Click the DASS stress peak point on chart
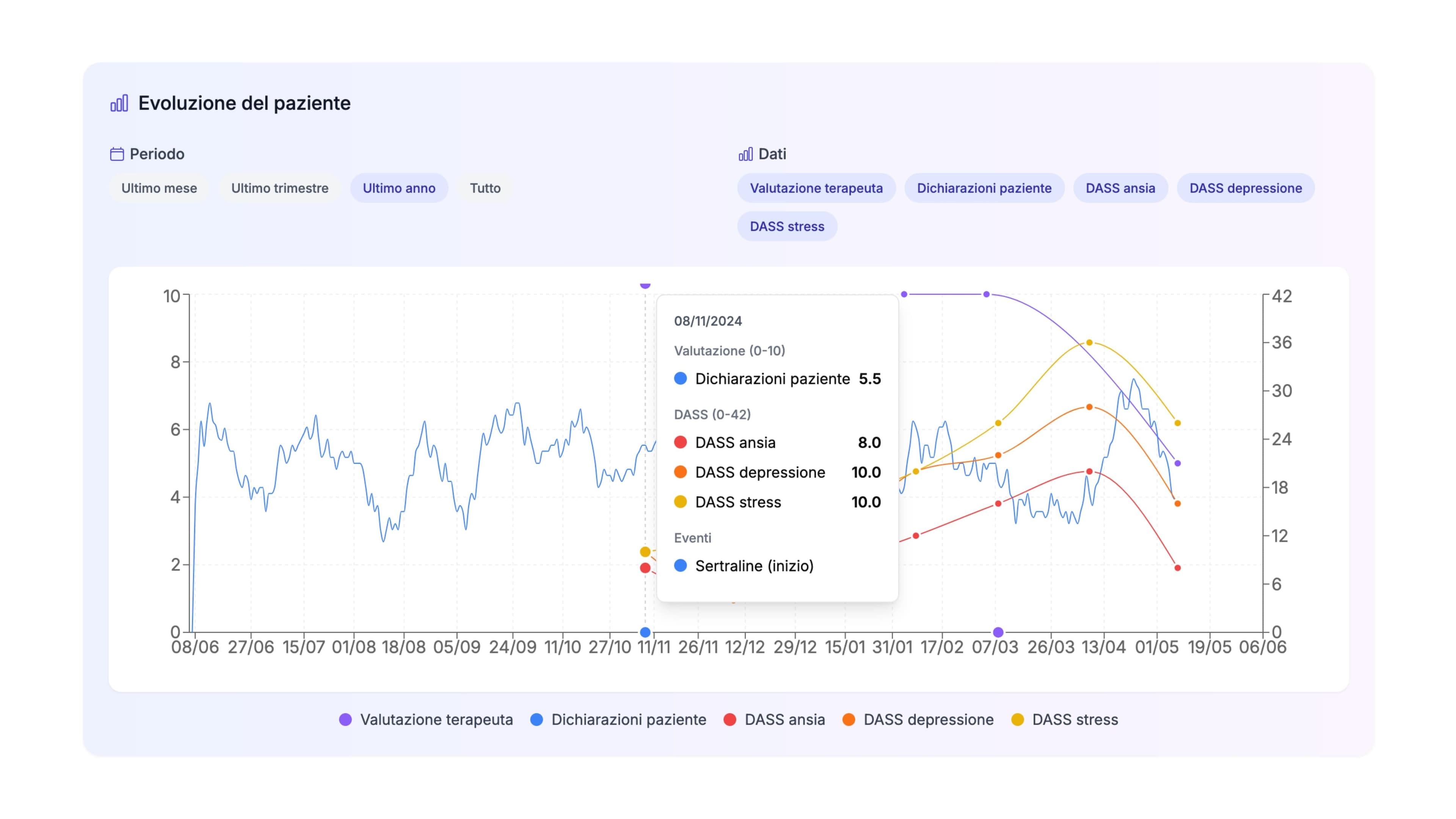 click(1089, 342)
